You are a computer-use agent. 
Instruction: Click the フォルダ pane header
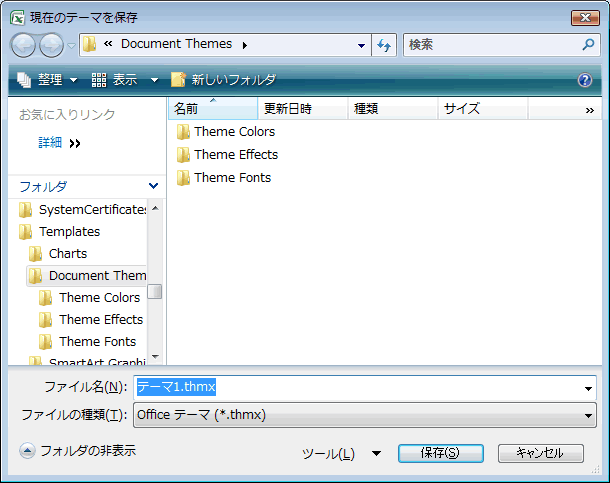coord(87,186)
